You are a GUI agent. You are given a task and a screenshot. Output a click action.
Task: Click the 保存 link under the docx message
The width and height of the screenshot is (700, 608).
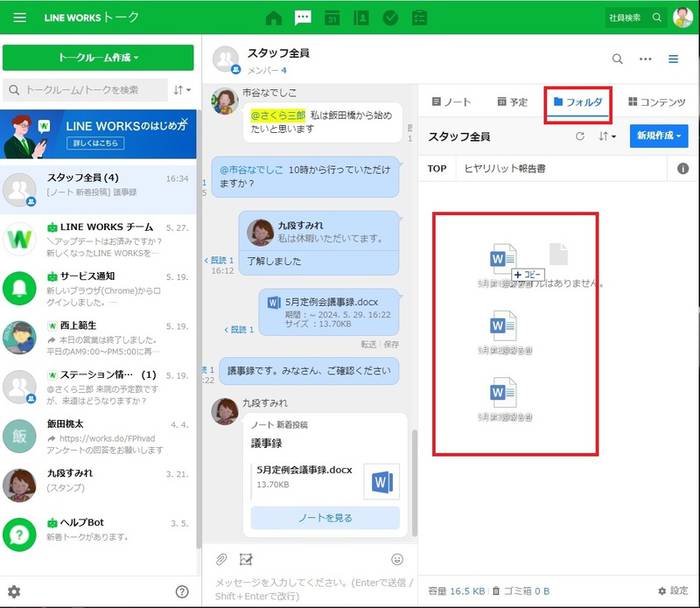coord(391,344)
